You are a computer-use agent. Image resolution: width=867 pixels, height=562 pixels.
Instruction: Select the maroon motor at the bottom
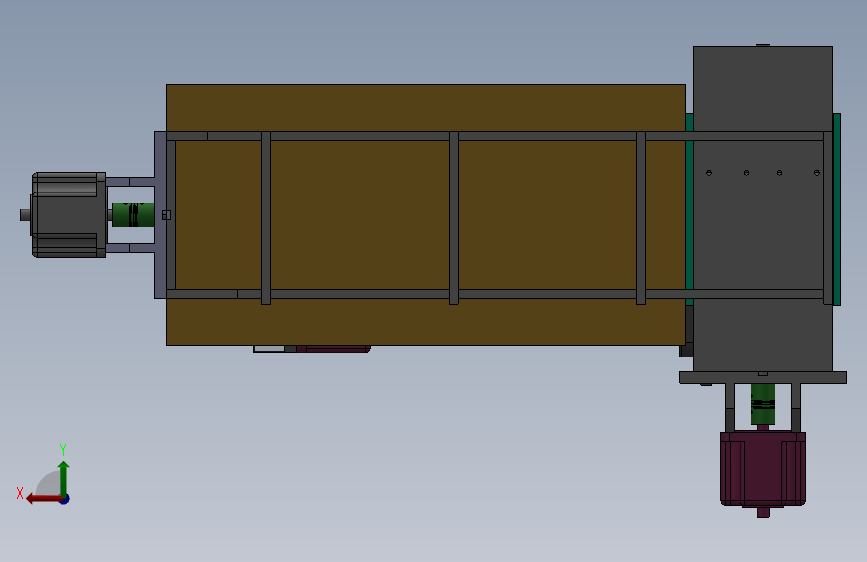(763, 469)
